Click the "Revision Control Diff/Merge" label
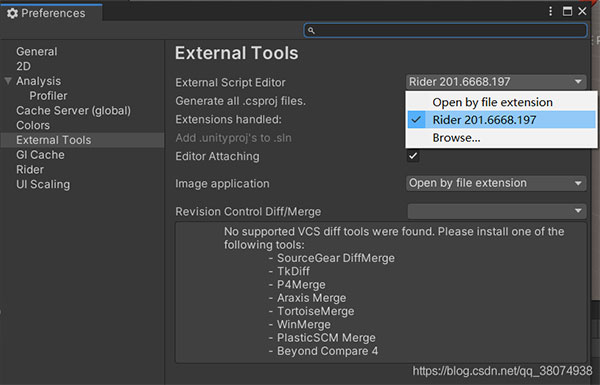 (248, 212)
